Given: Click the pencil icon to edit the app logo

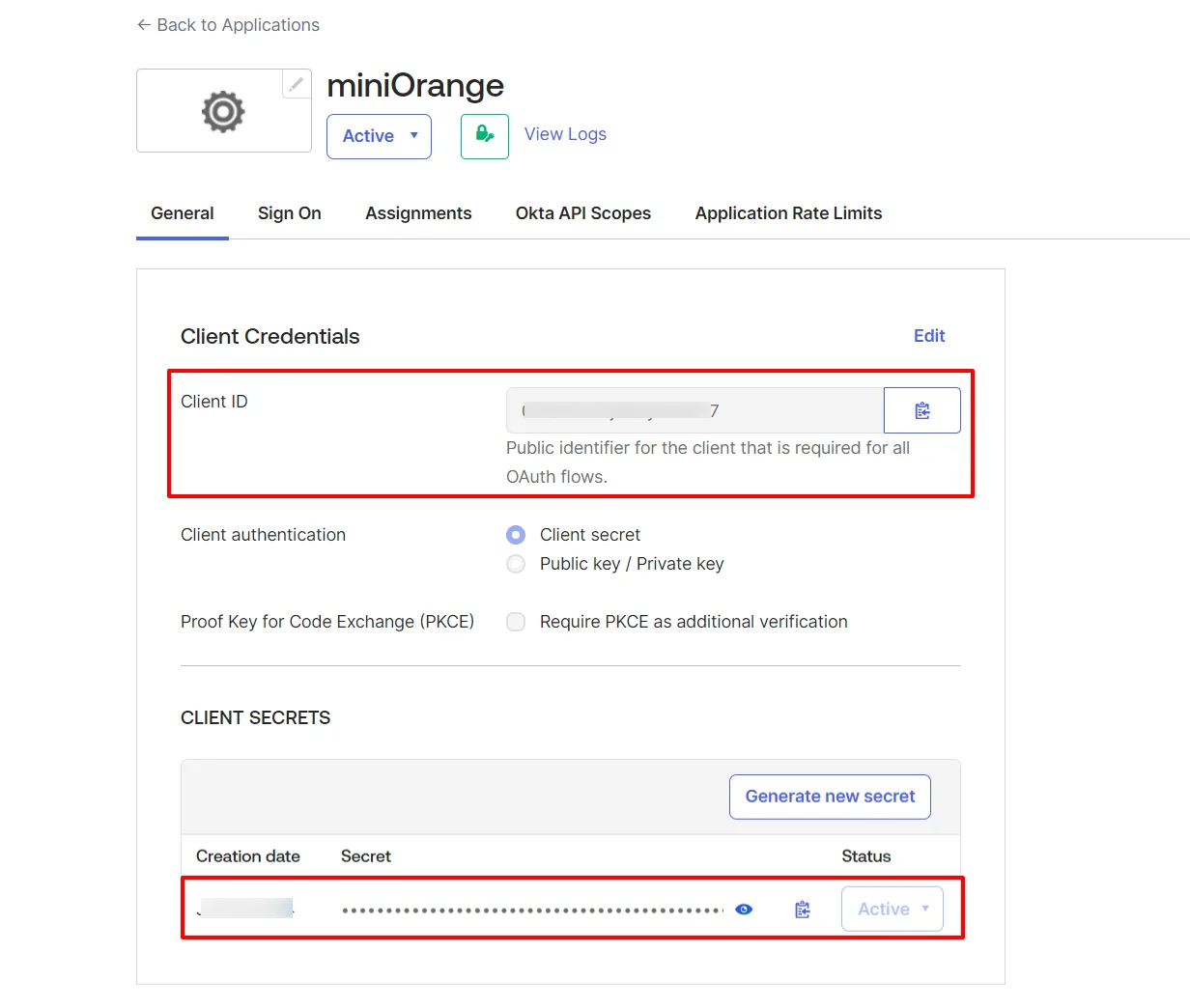Looking at the screenshot, I should point(297,84).
